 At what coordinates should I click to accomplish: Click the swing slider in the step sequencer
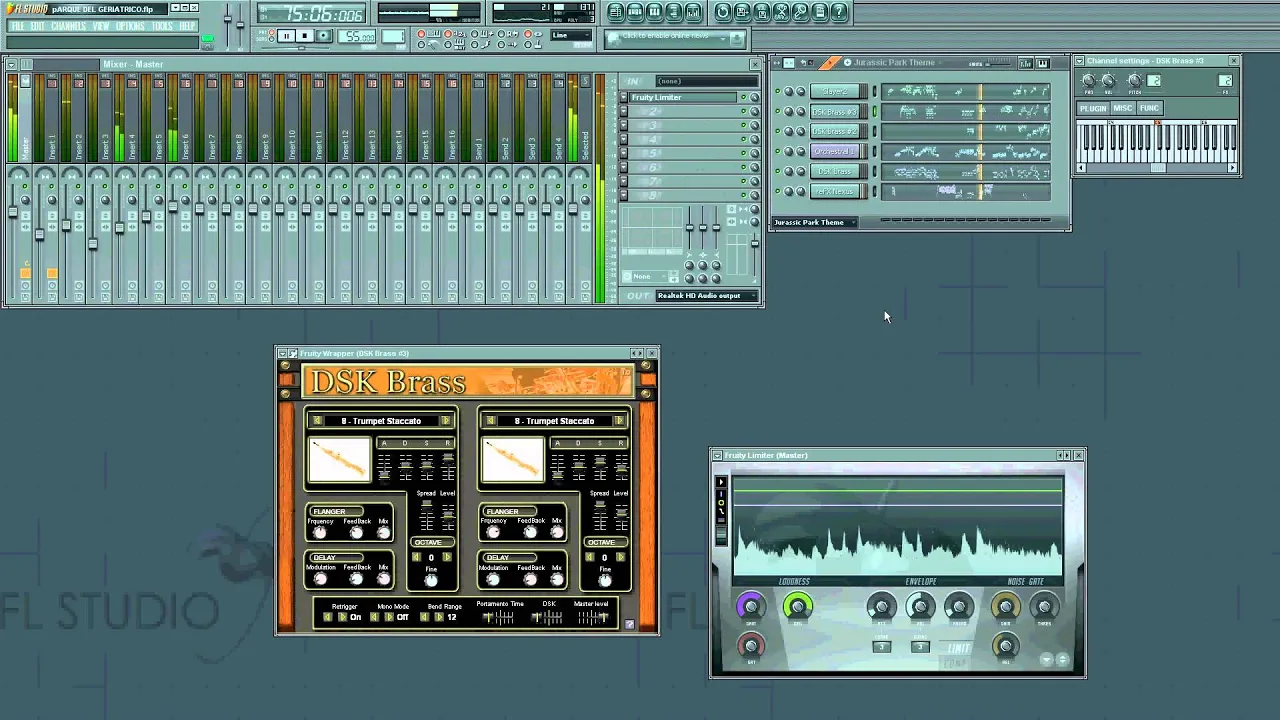(x=999, y=63)
